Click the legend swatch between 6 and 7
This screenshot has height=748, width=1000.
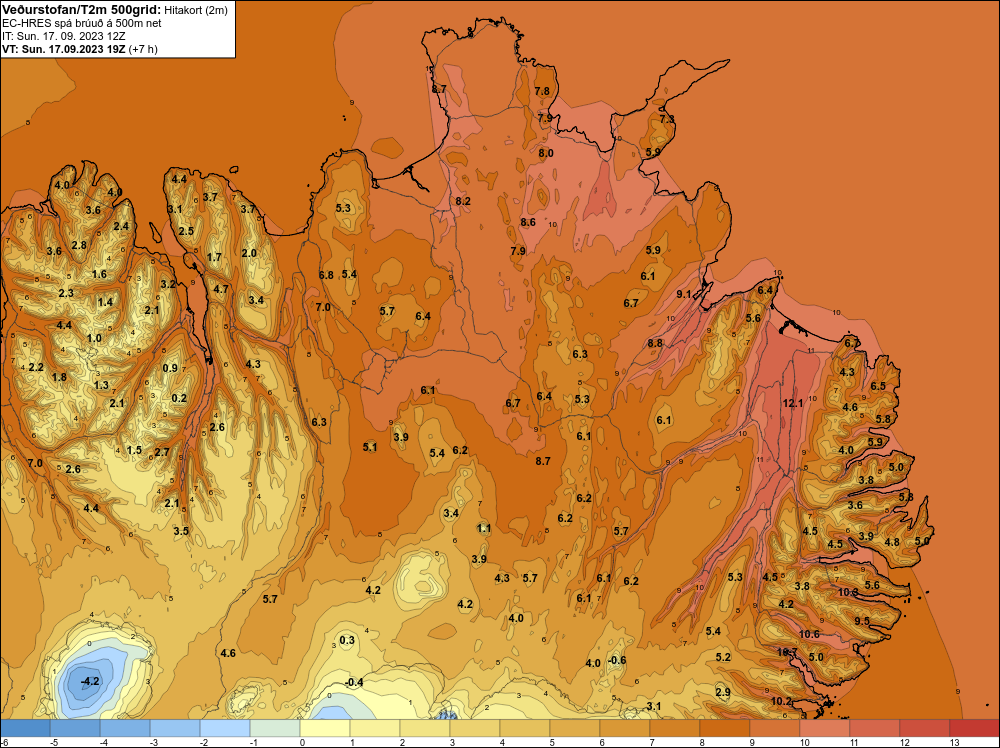click(x=624, y=728)
